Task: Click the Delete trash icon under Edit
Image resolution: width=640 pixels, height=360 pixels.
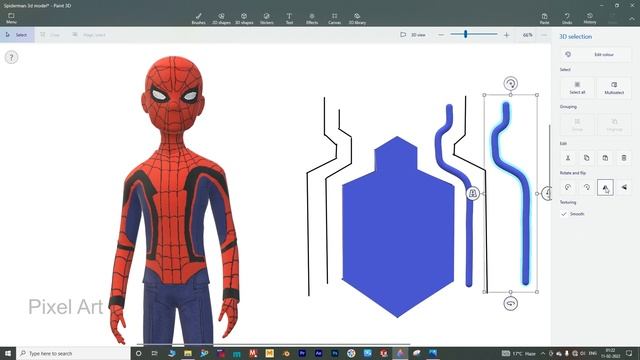Action: (624, 158)
